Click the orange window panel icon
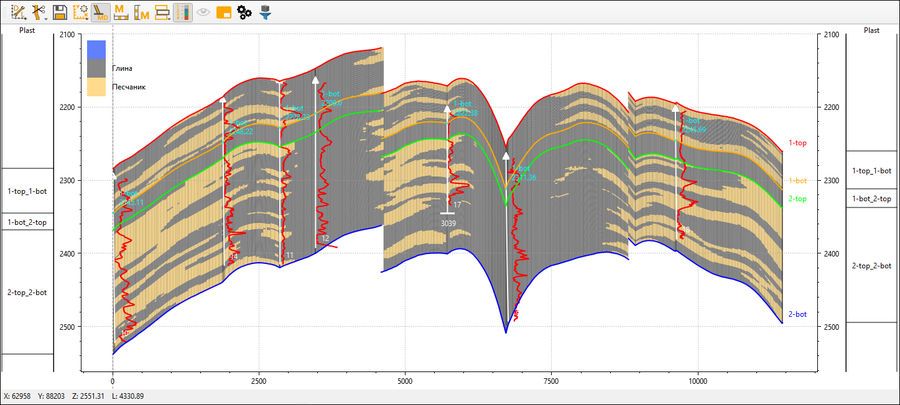This screenshot has width=900, height=405. (x=223, y=13)
